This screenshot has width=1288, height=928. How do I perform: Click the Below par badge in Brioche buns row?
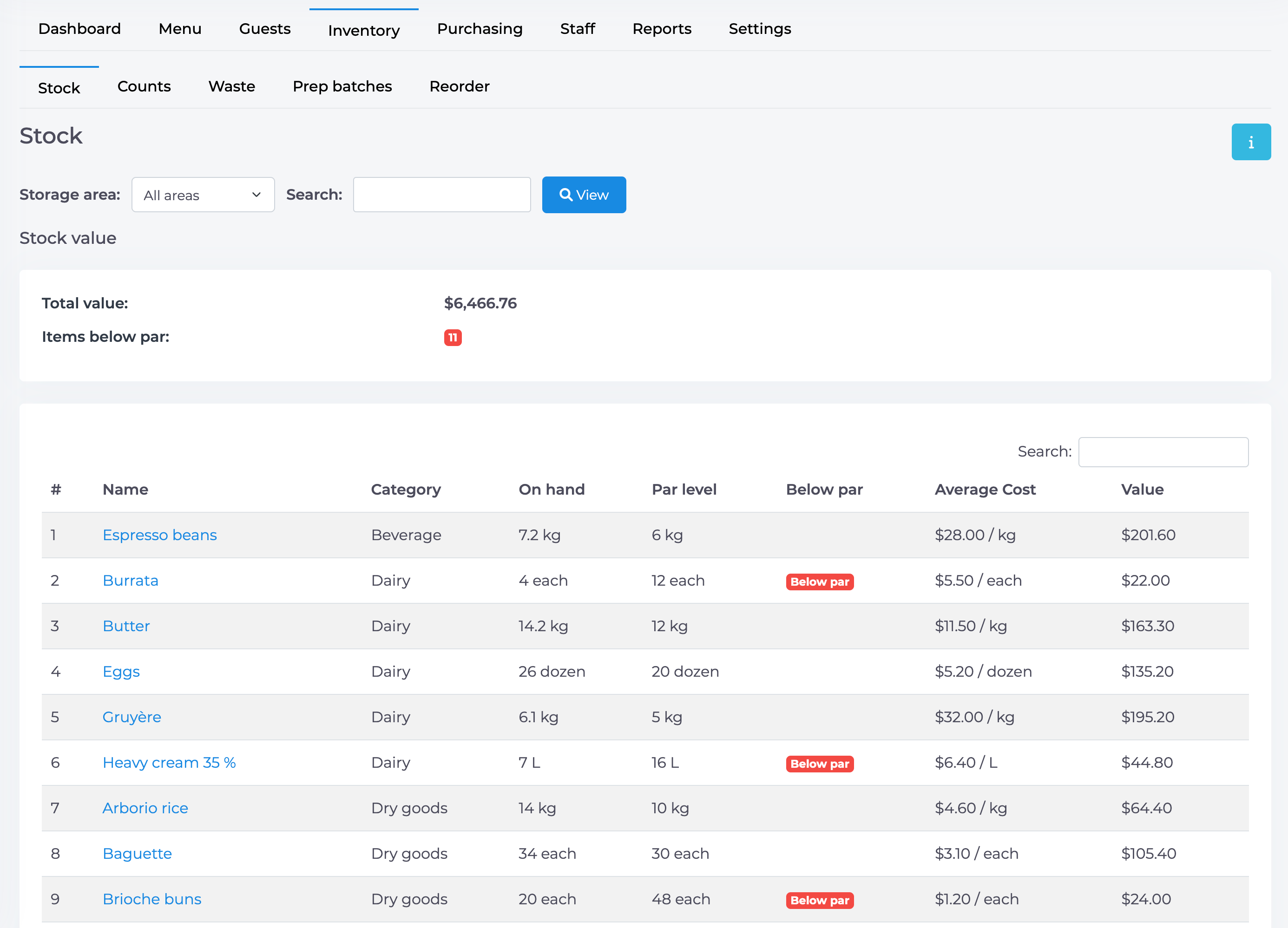click(820, 900)
